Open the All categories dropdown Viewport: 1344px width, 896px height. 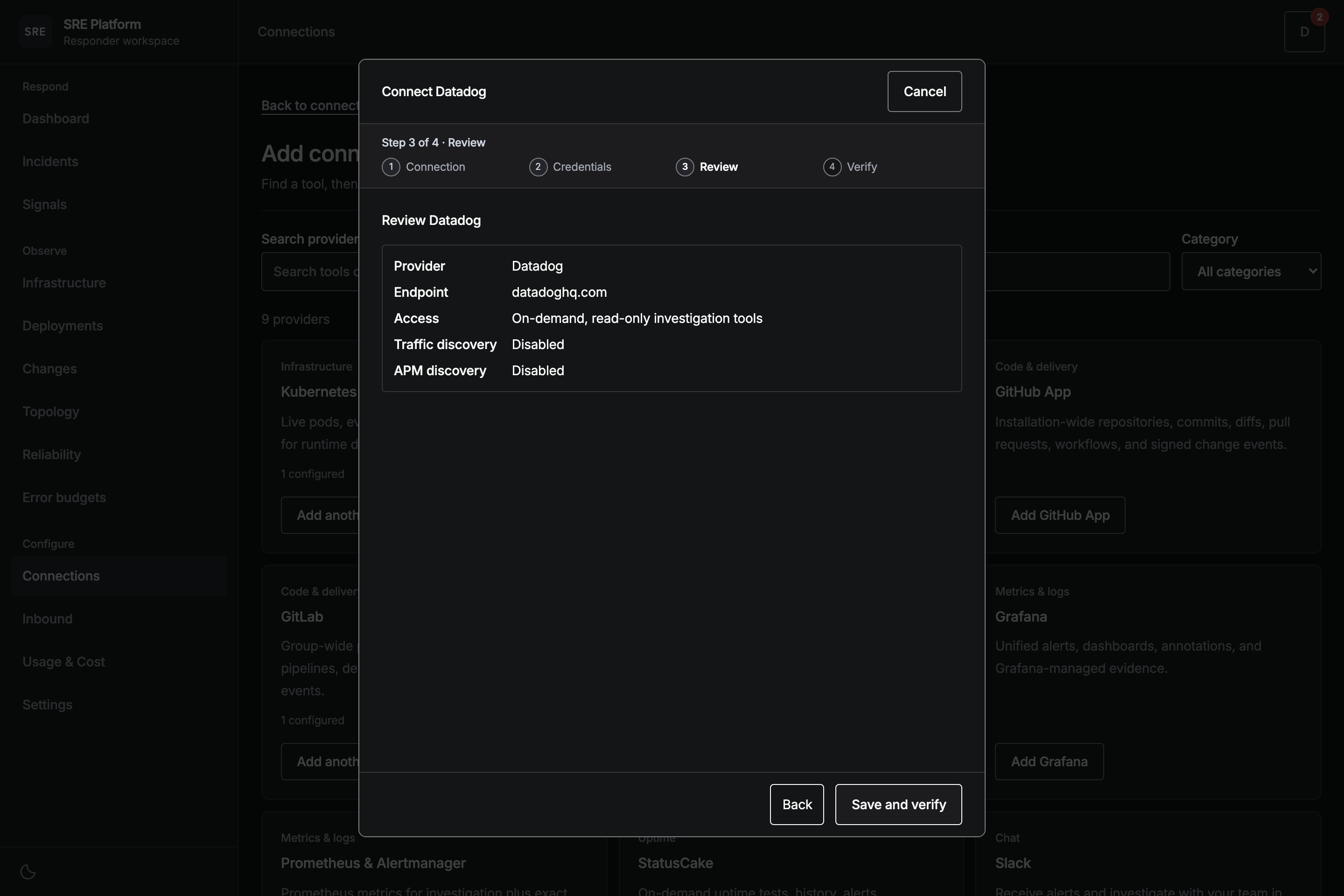1251,272
